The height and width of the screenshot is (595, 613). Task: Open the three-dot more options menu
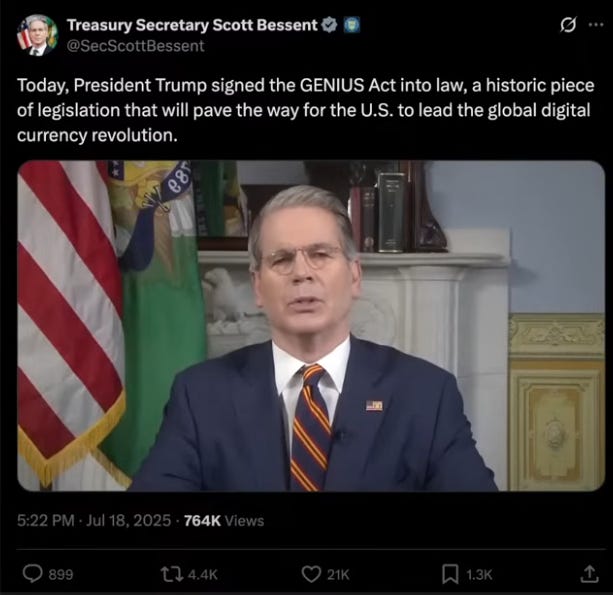tap(596, 25)
